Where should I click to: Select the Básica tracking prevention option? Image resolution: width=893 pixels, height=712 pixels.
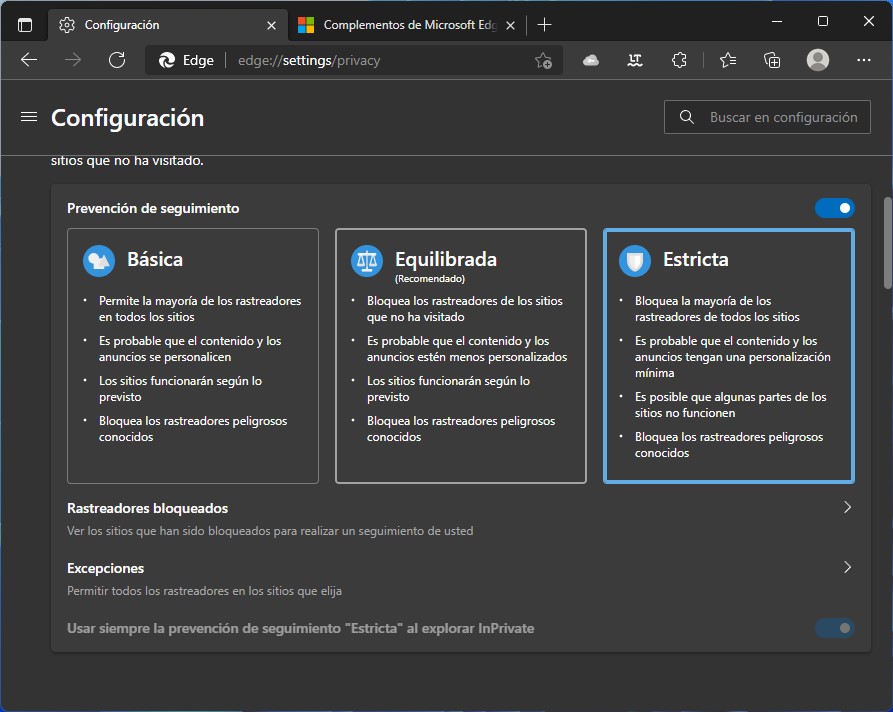(x=192, y=356)
